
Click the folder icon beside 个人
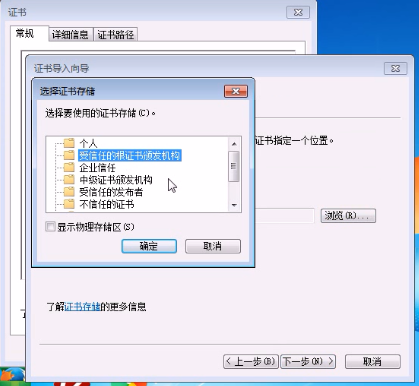point(69,143)
